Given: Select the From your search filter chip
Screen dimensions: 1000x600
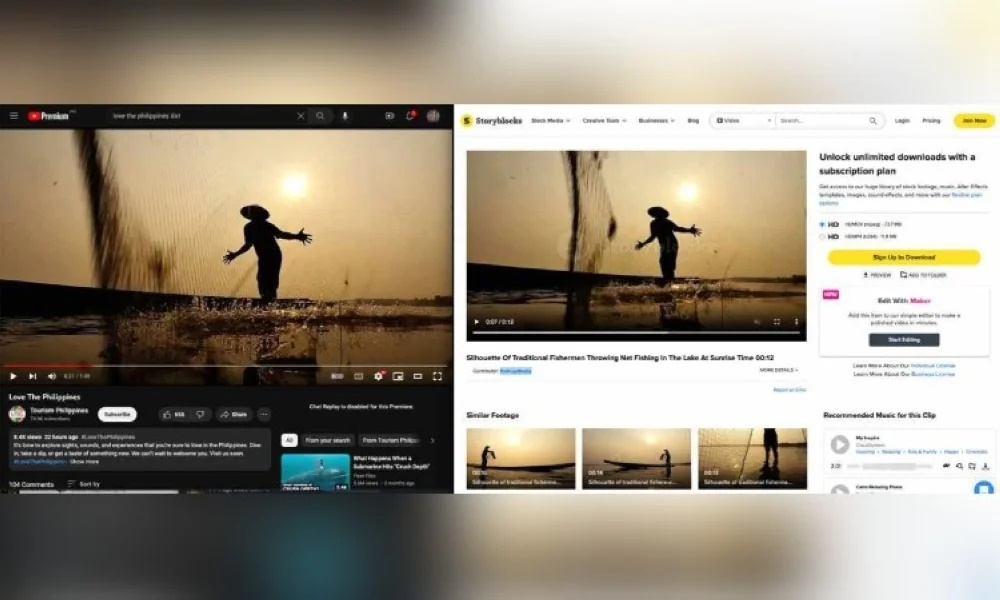Looking at the screenshot, I should 328,440.
